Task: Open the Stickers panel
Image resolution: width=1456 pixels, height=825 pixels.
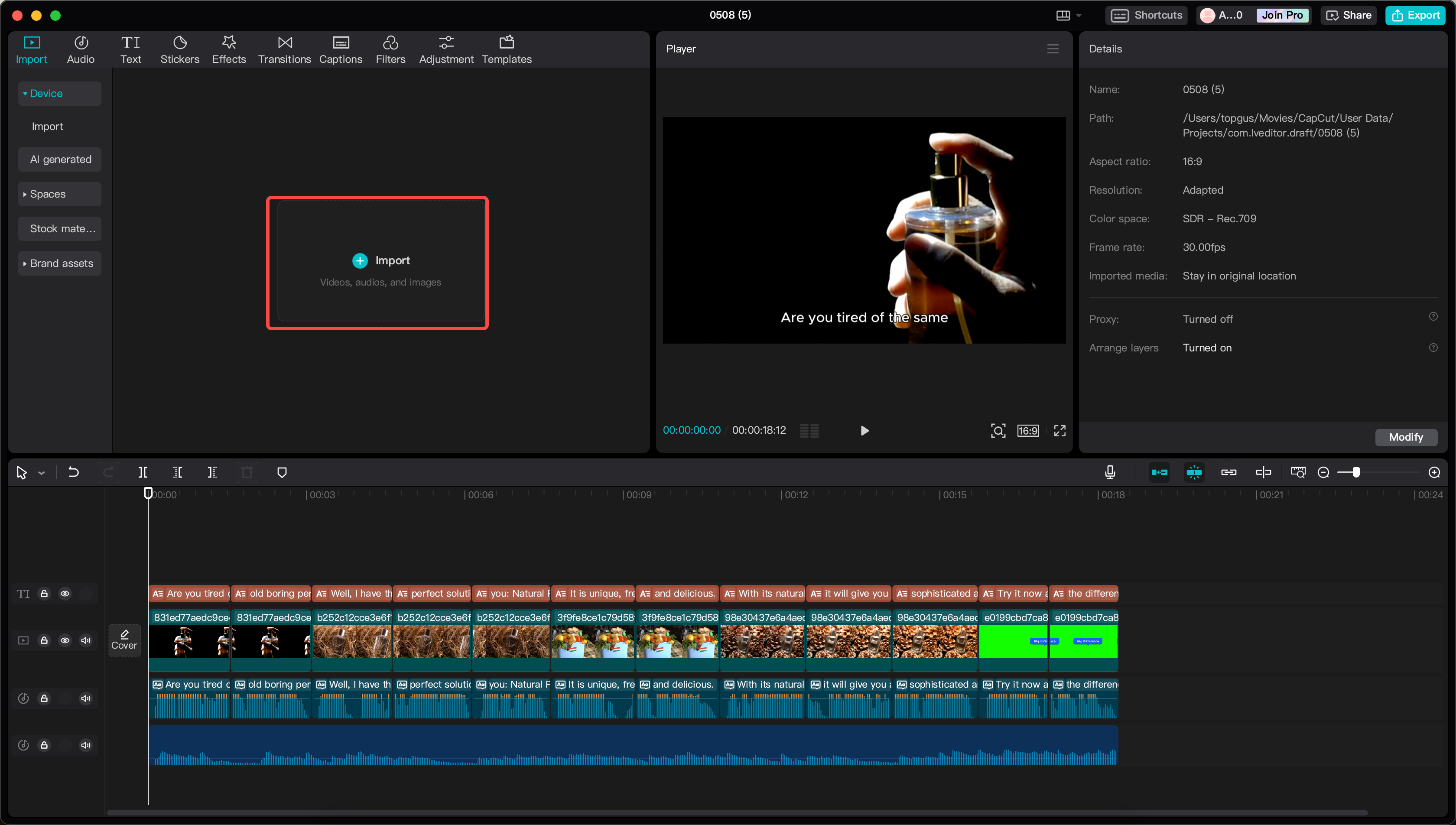Action: click(179, 49)
